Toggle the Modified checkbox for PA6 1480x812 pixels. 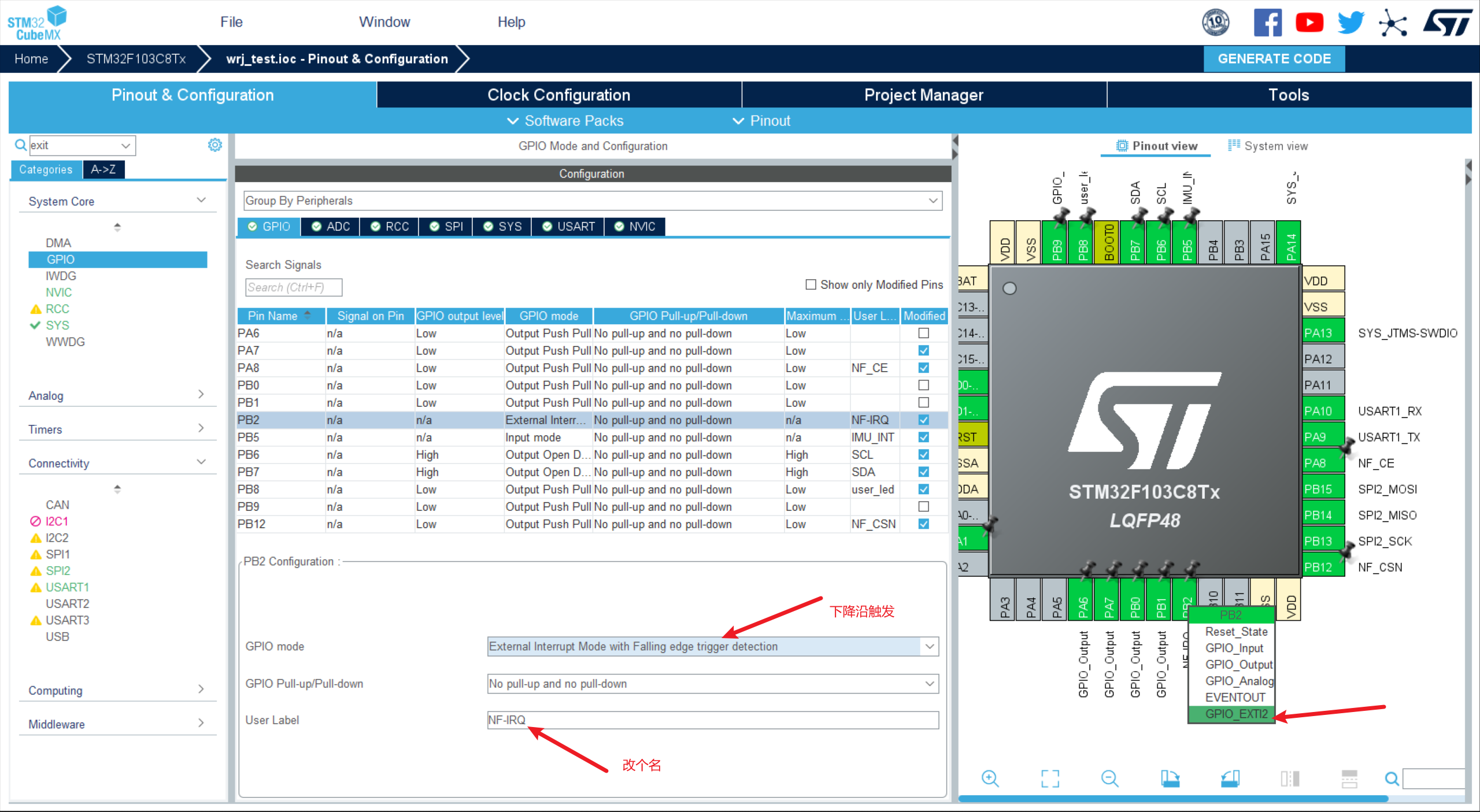click(924, 333)
